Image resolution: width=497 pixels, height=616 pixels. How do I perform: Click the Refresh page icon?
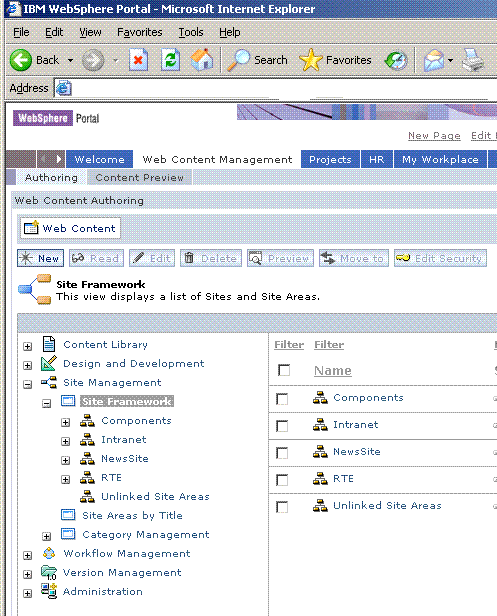coord(171,60)
